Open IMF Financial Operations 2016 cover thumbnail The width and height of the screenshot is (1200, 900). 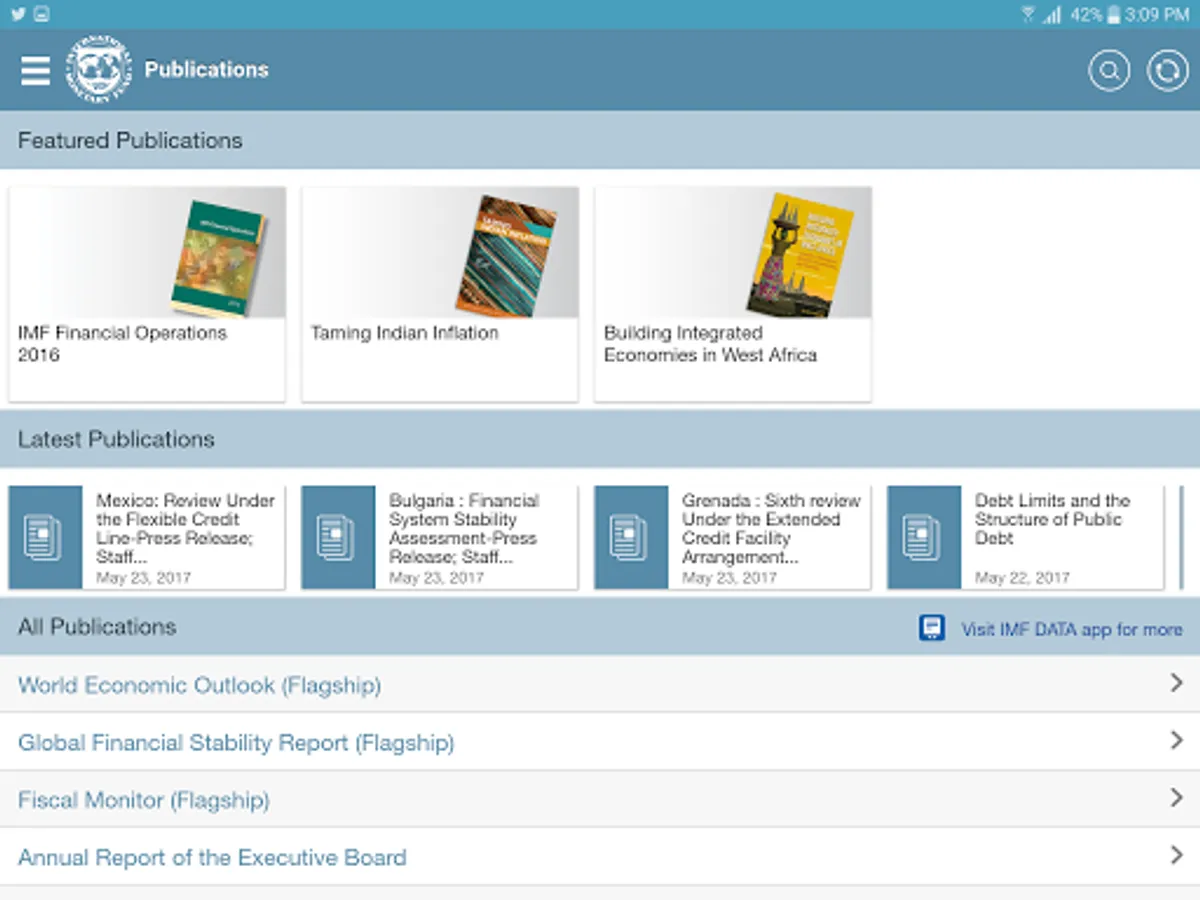tap(218, 256)
